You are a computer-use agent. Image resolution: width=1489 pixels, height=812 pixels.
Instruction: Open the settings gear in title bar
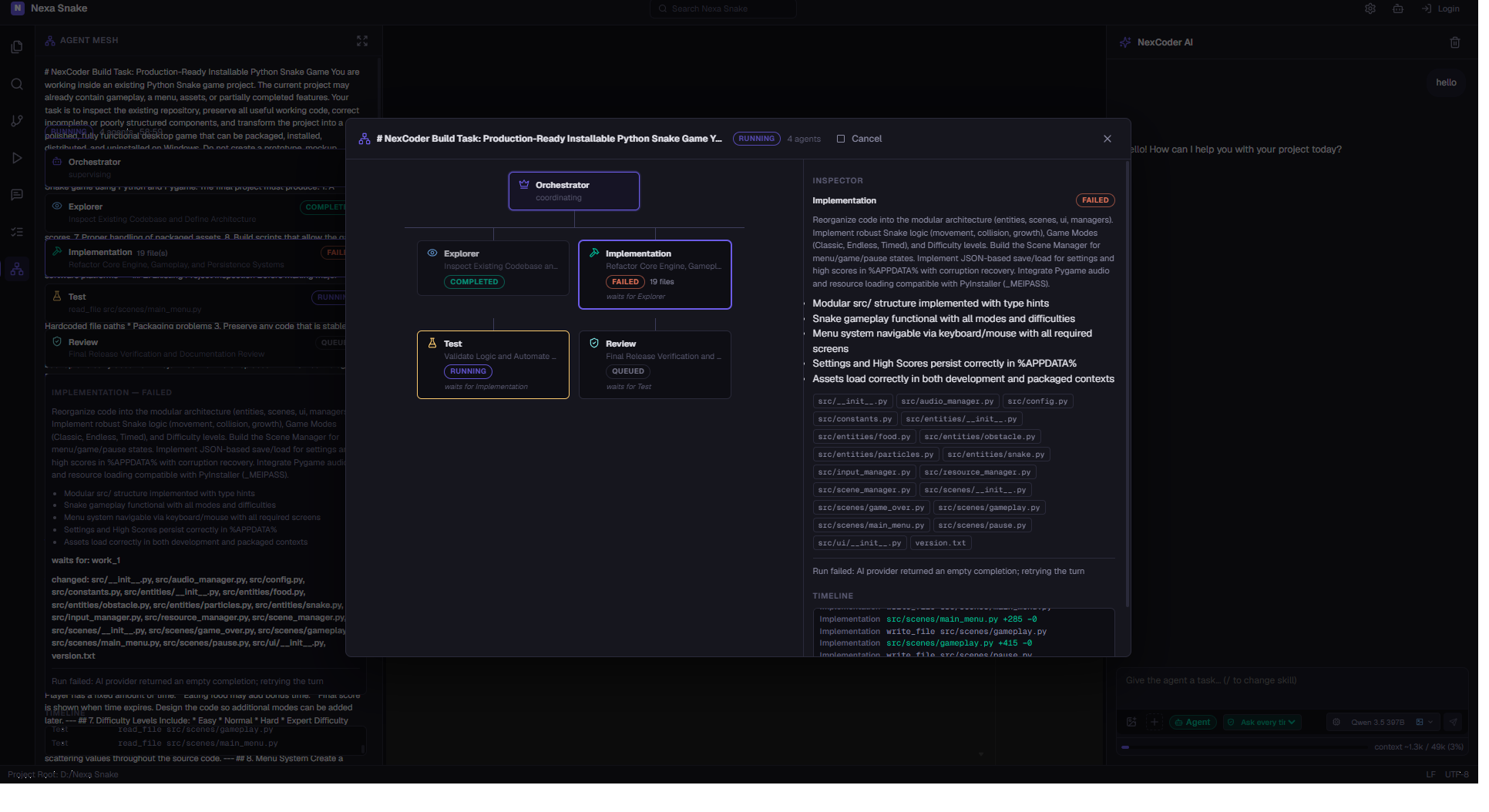coord(1370,8)
